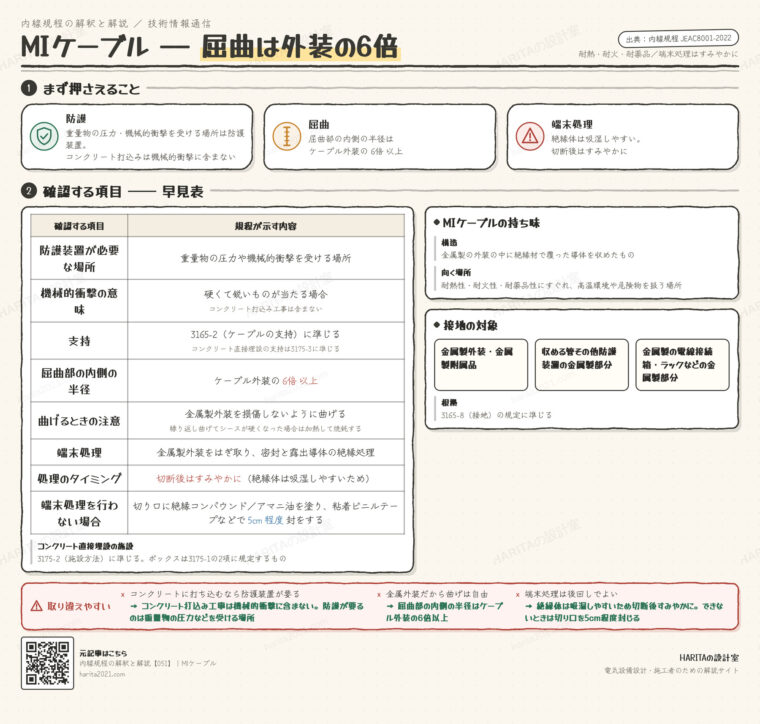Click the red 6倍 以上 value in the table
760x724 pixels.
[x=300, y=381]
